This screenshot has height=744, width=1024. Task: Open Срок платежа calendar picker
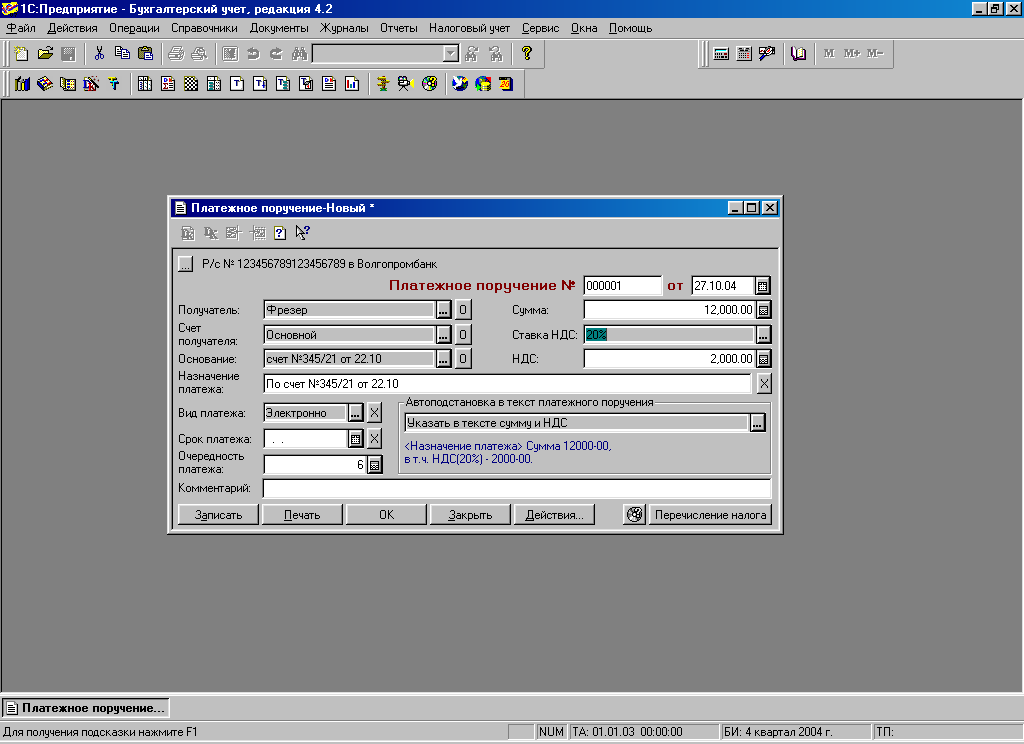(x=355, y=439)
